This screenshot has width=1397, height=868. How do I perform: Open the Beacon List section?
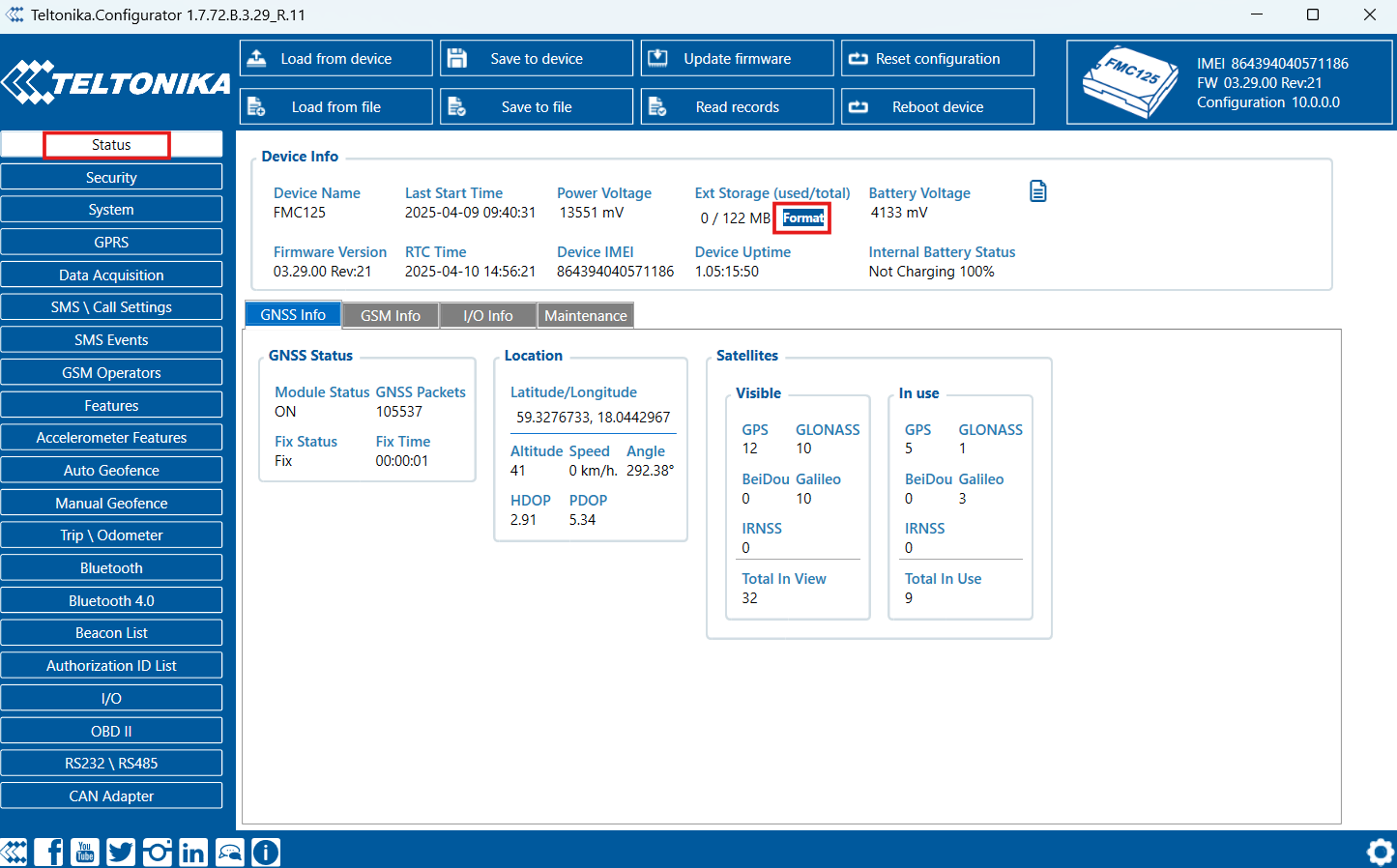111,633
